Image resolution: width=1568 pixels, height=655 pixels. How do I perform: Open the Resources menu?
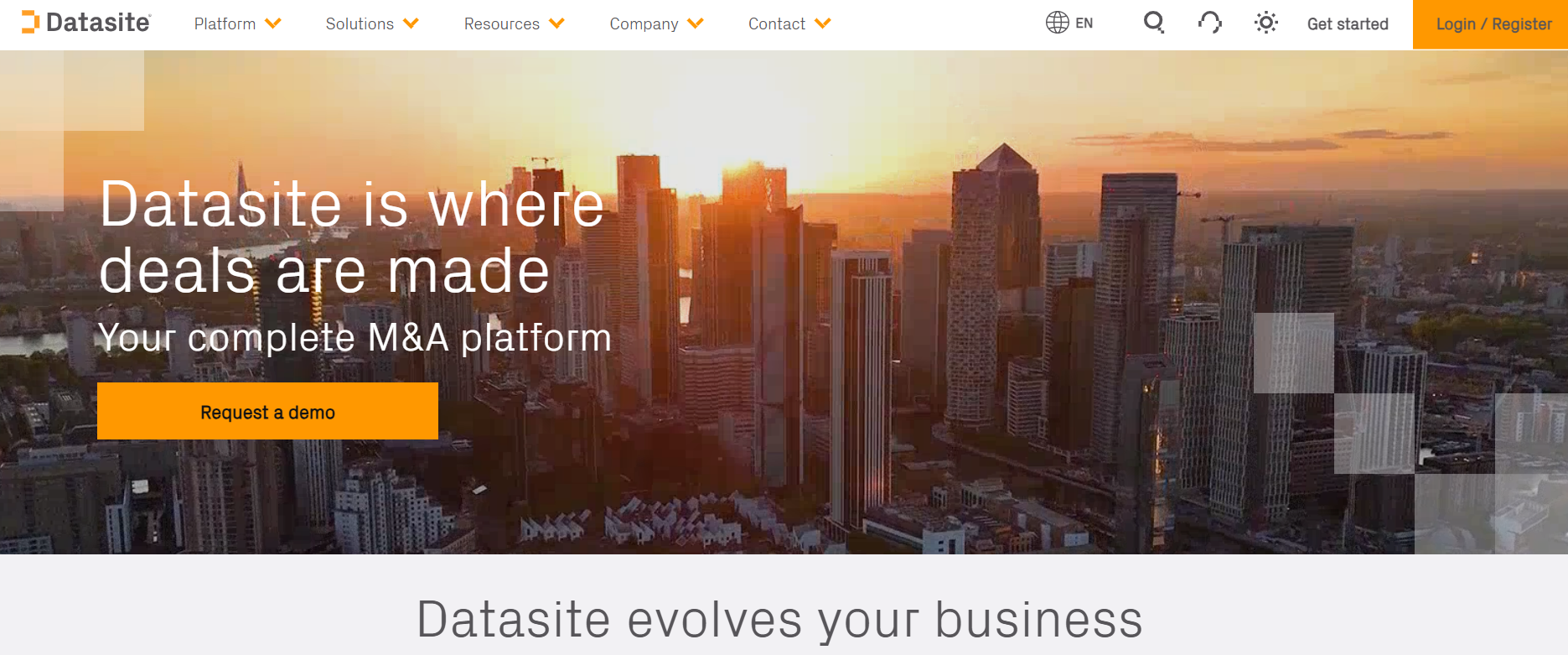coord(501,24)
